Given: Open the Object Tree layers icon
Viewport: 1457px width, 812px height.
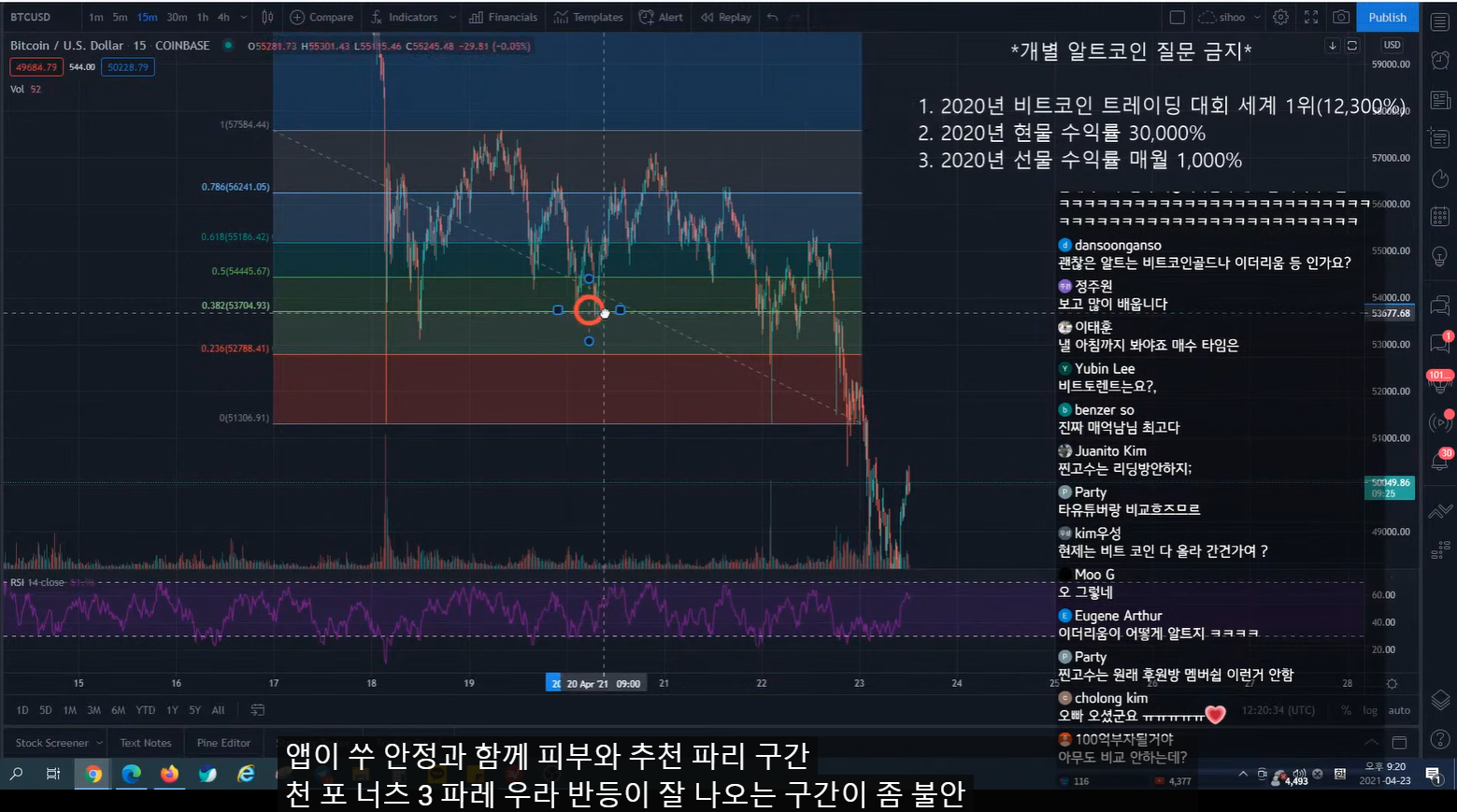Looking at the screenshot, I should 1440,700.
